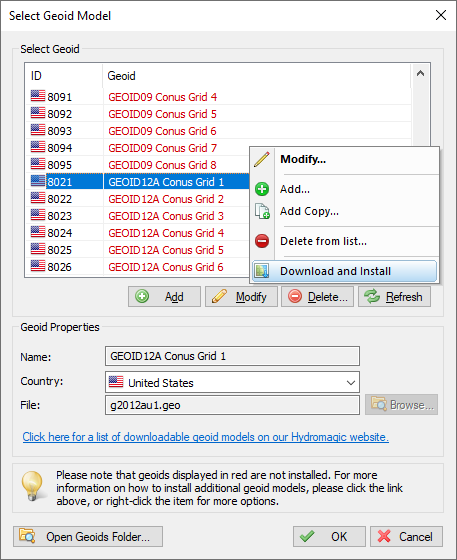Select the GEOID12A Conus Grid 4 row
The image size is (457, 560).
click(137, 233)
